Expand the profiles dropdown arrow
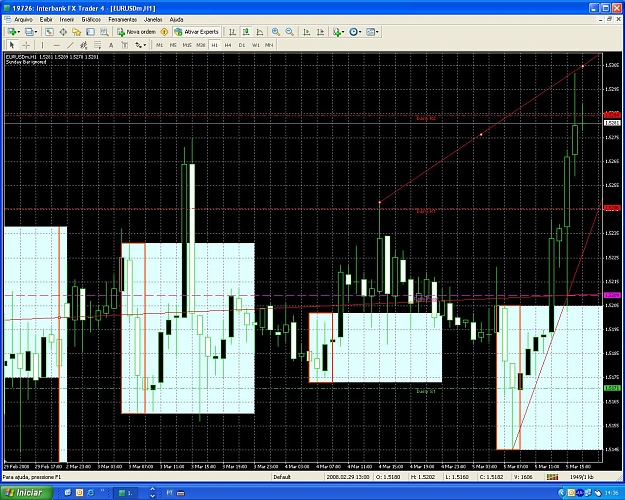This screenshot has height=500, width=625. tap(36, 32)
